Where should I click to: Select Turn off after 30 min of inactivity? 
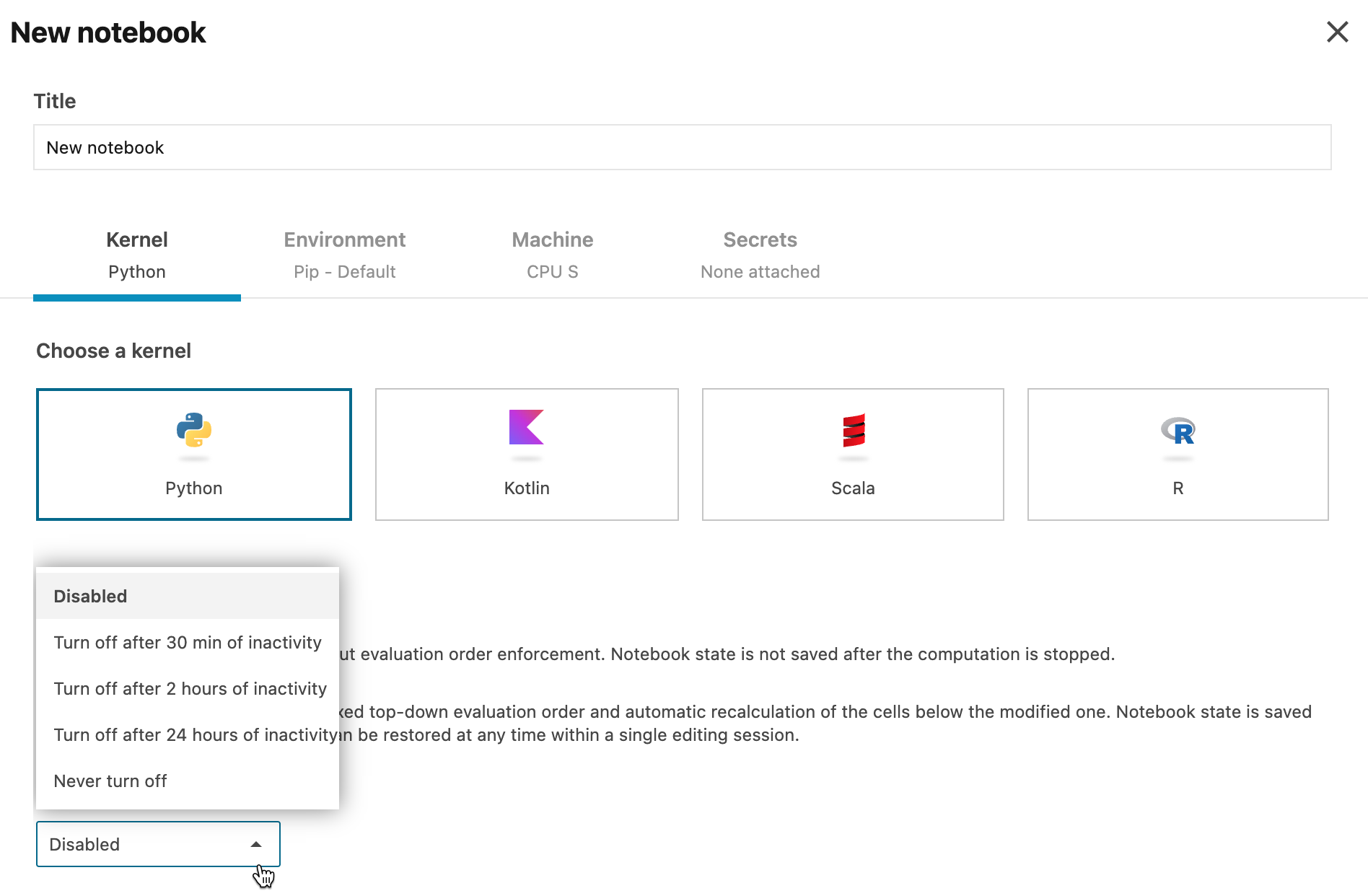pos(187,642)
